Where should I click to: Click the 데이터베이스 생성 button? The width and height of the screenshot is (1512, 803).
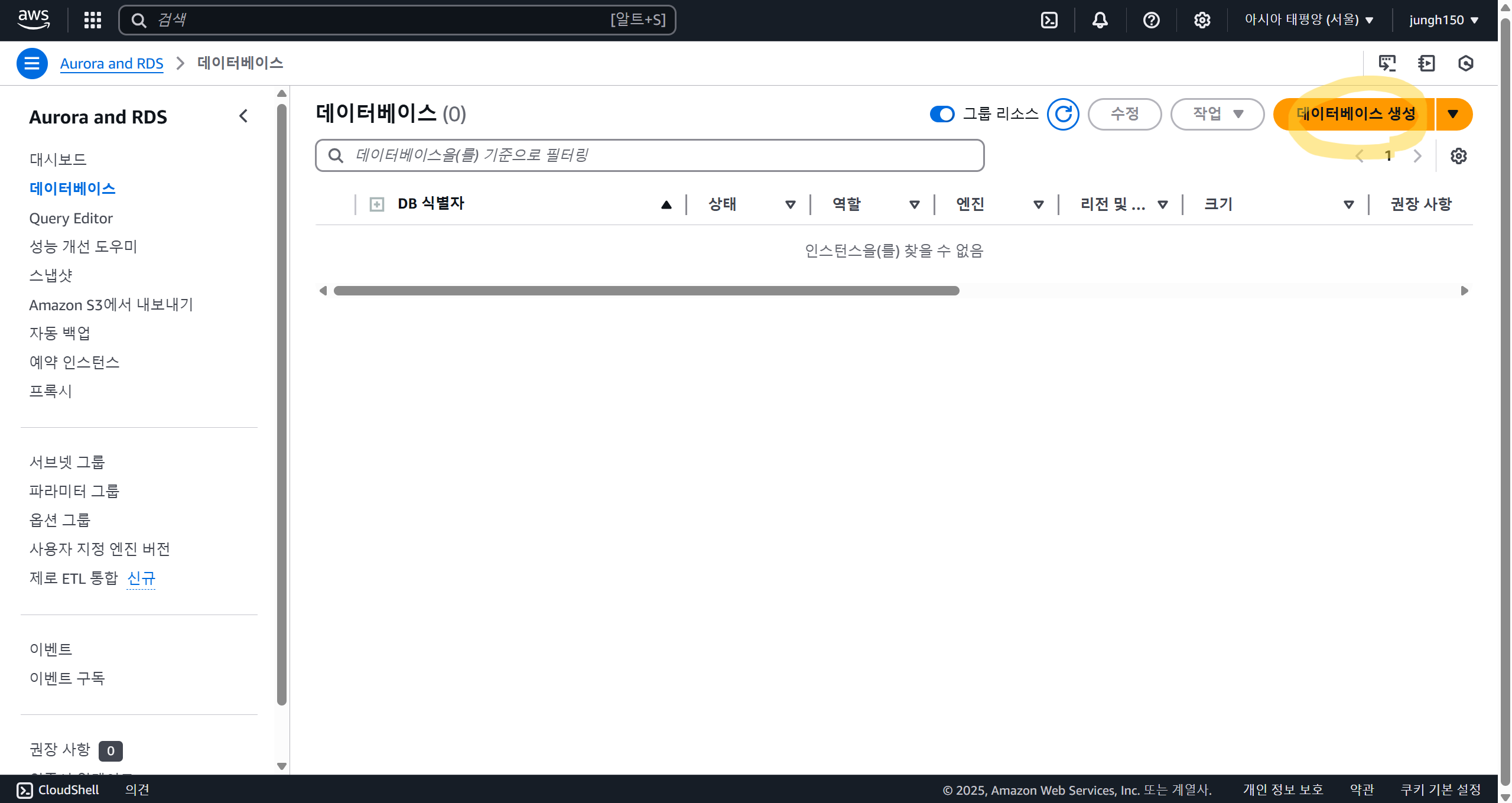1355,114
